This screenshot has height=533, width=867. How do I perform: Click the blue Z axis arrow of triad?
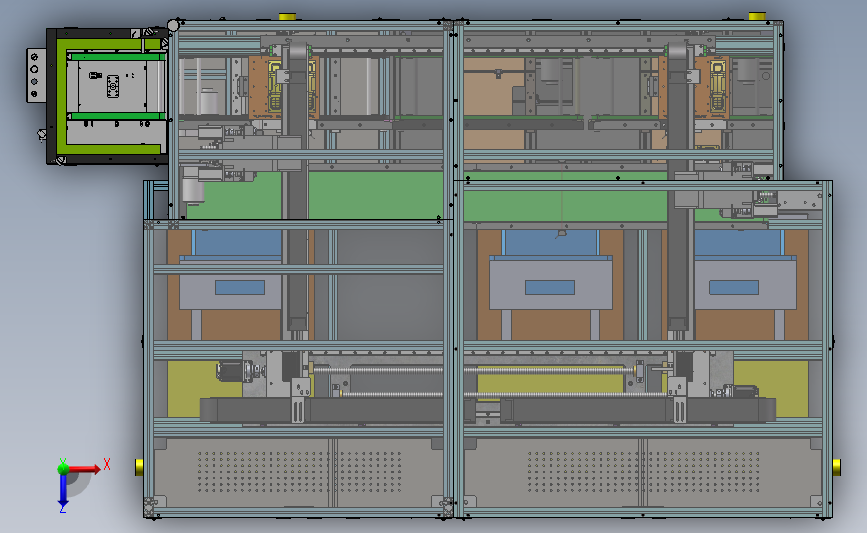point(63,490)
